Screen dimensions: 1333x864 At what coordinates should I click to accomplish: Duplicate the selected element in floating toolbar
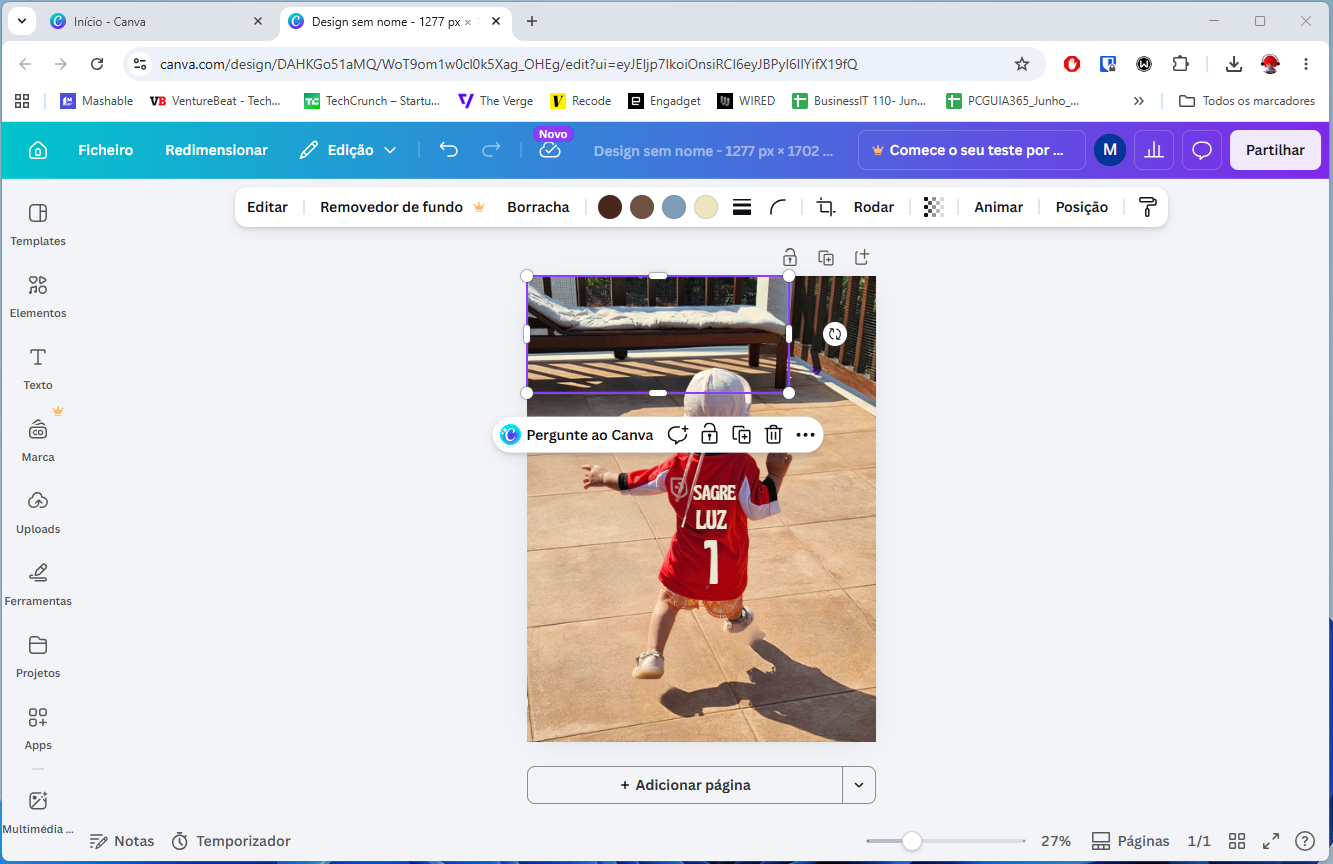click(x=741, y=434)
